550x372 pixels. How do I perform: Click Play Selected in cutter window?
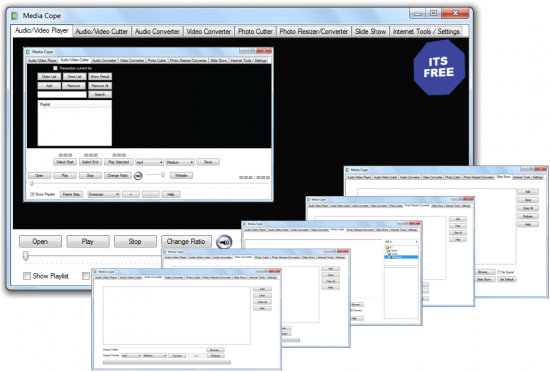(x=119, y=162)
